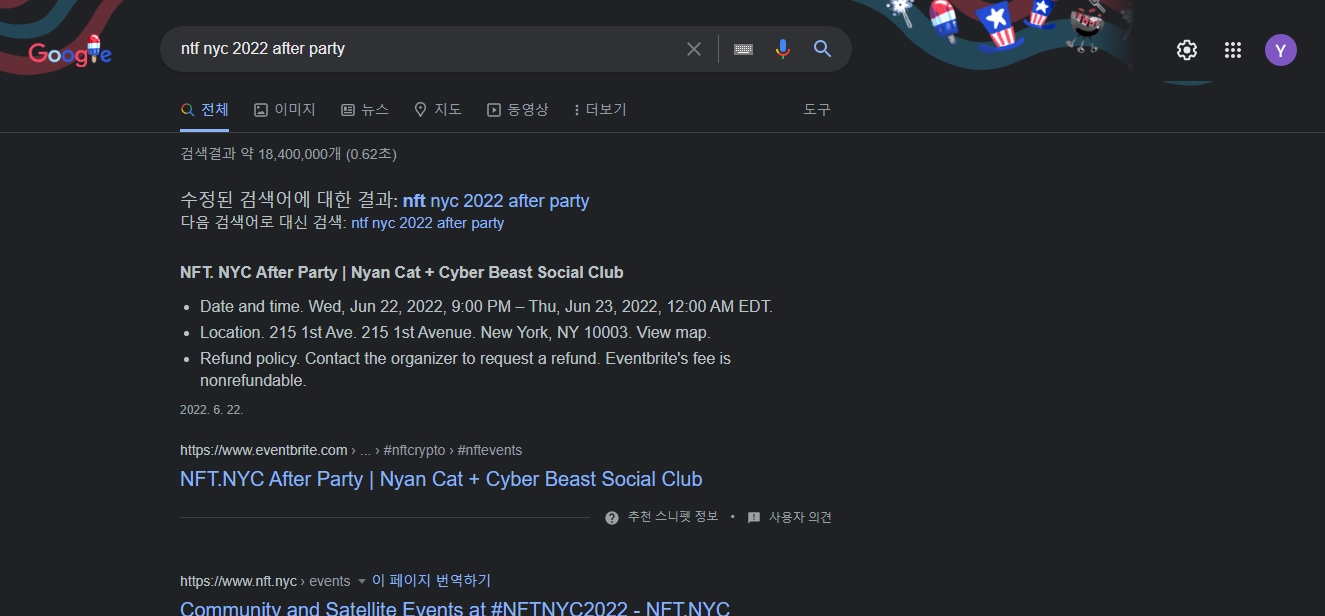Select the 전체 results tab
The image size is (1325, 616).
tap(205, 110)
